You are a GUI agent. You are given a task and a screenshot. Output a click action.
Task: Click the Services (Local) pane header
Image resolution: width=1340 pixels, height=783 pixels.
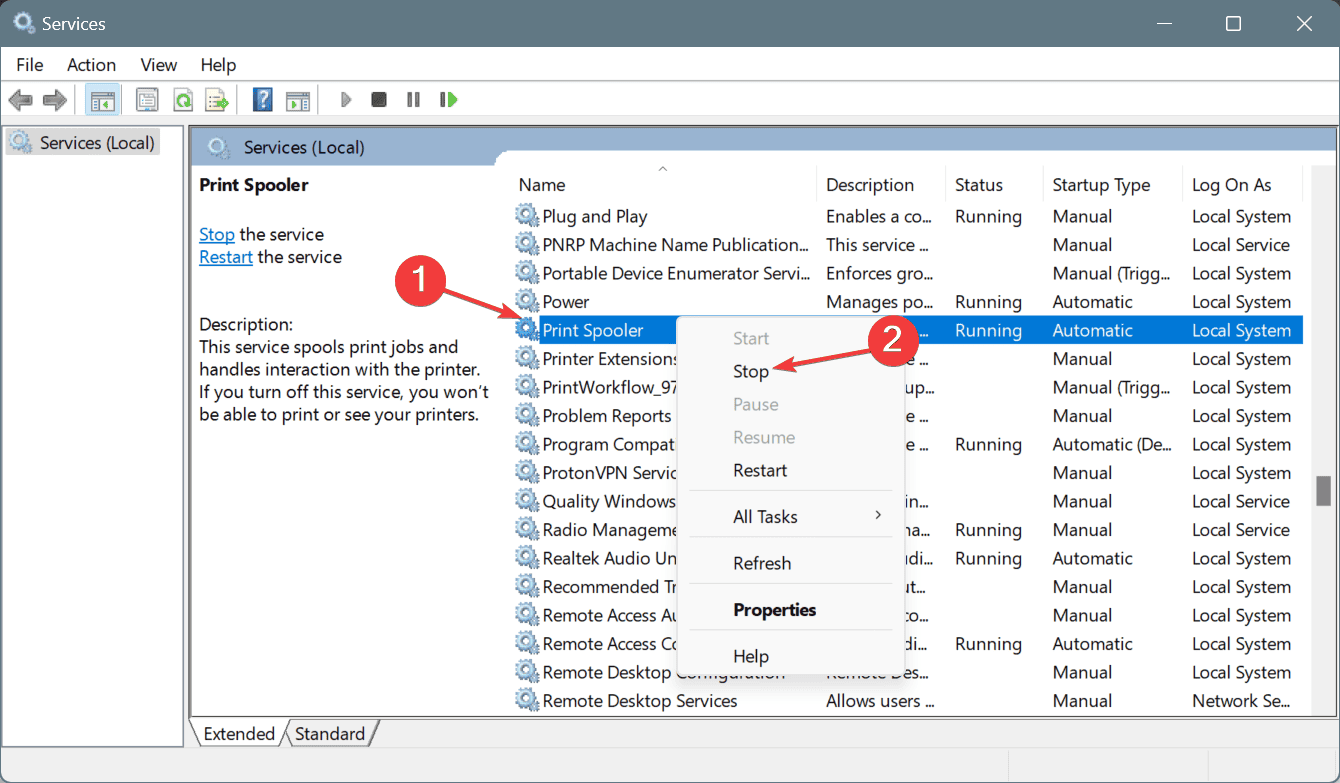pyautogui.click(x=304, y=147)
